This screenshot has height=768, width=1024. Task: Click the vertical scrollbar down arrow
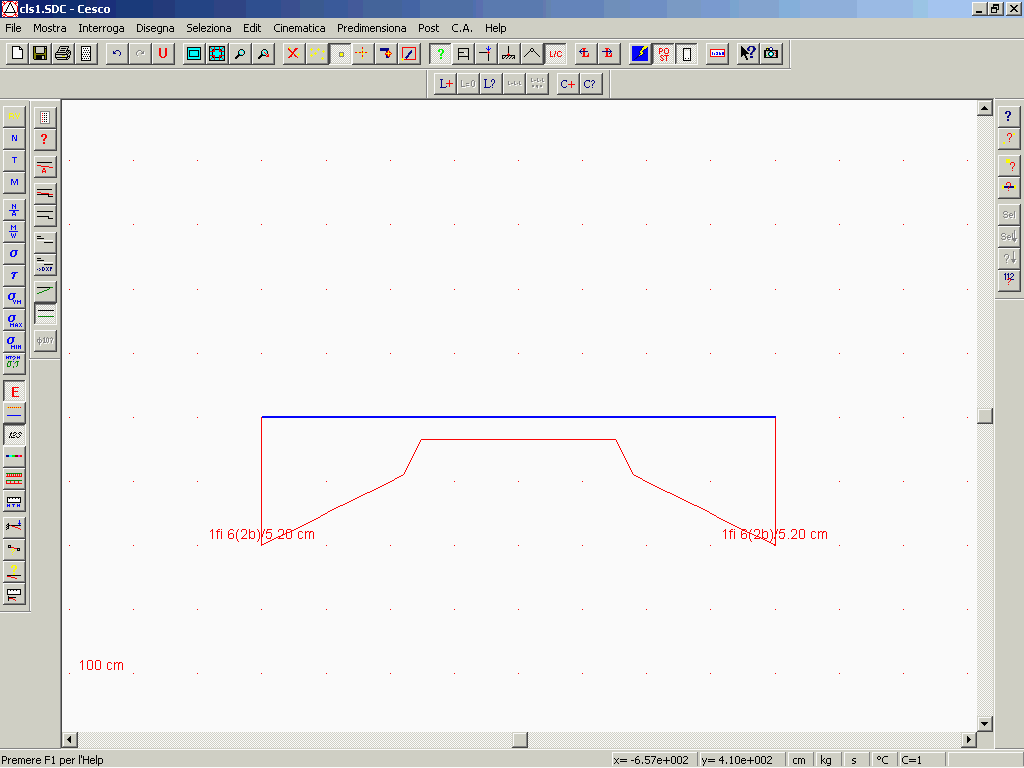tap(984, 724)
